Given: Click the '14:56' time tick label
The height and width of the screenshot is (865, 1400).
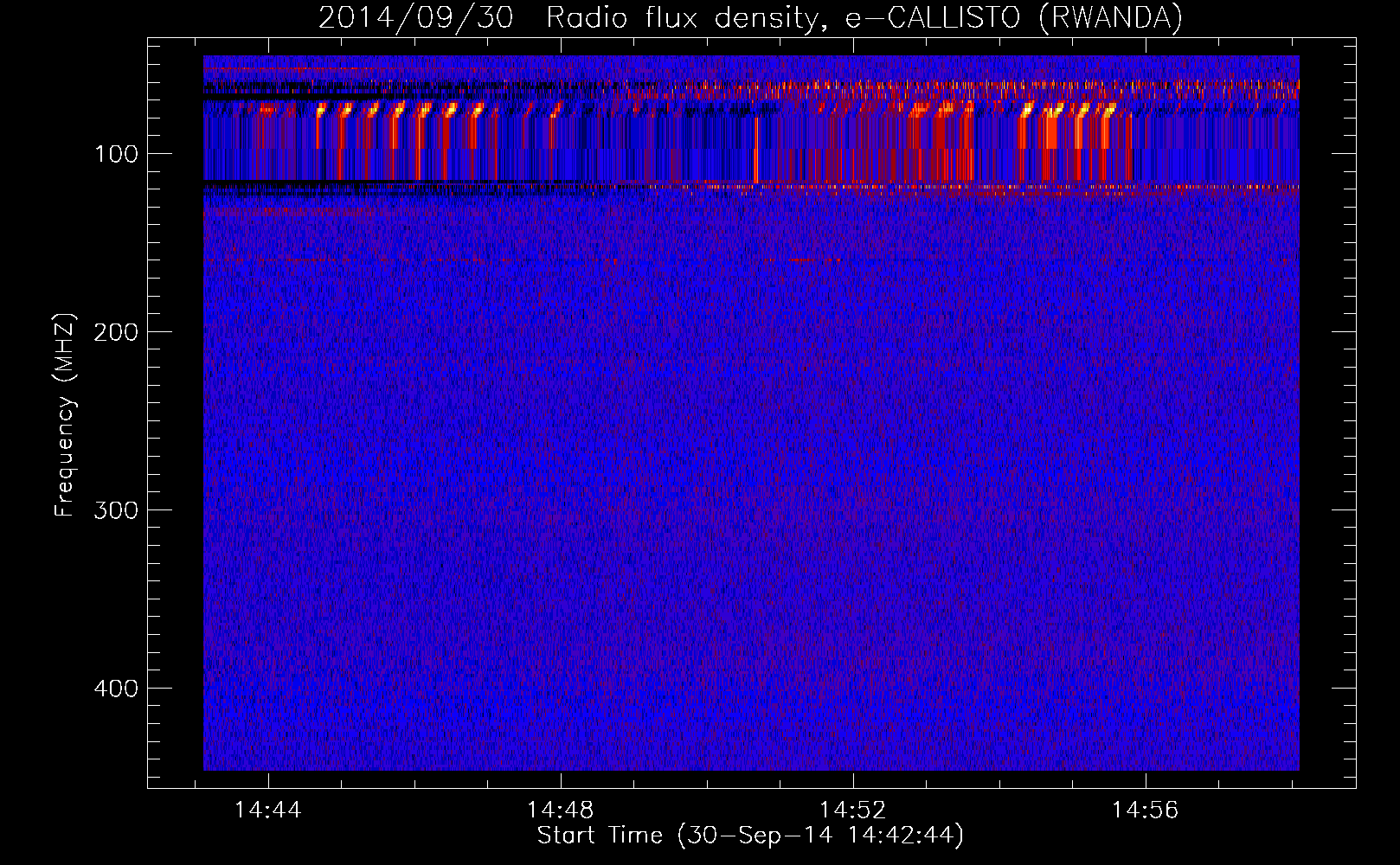Looking at the screenshot, I should 1146,810.
